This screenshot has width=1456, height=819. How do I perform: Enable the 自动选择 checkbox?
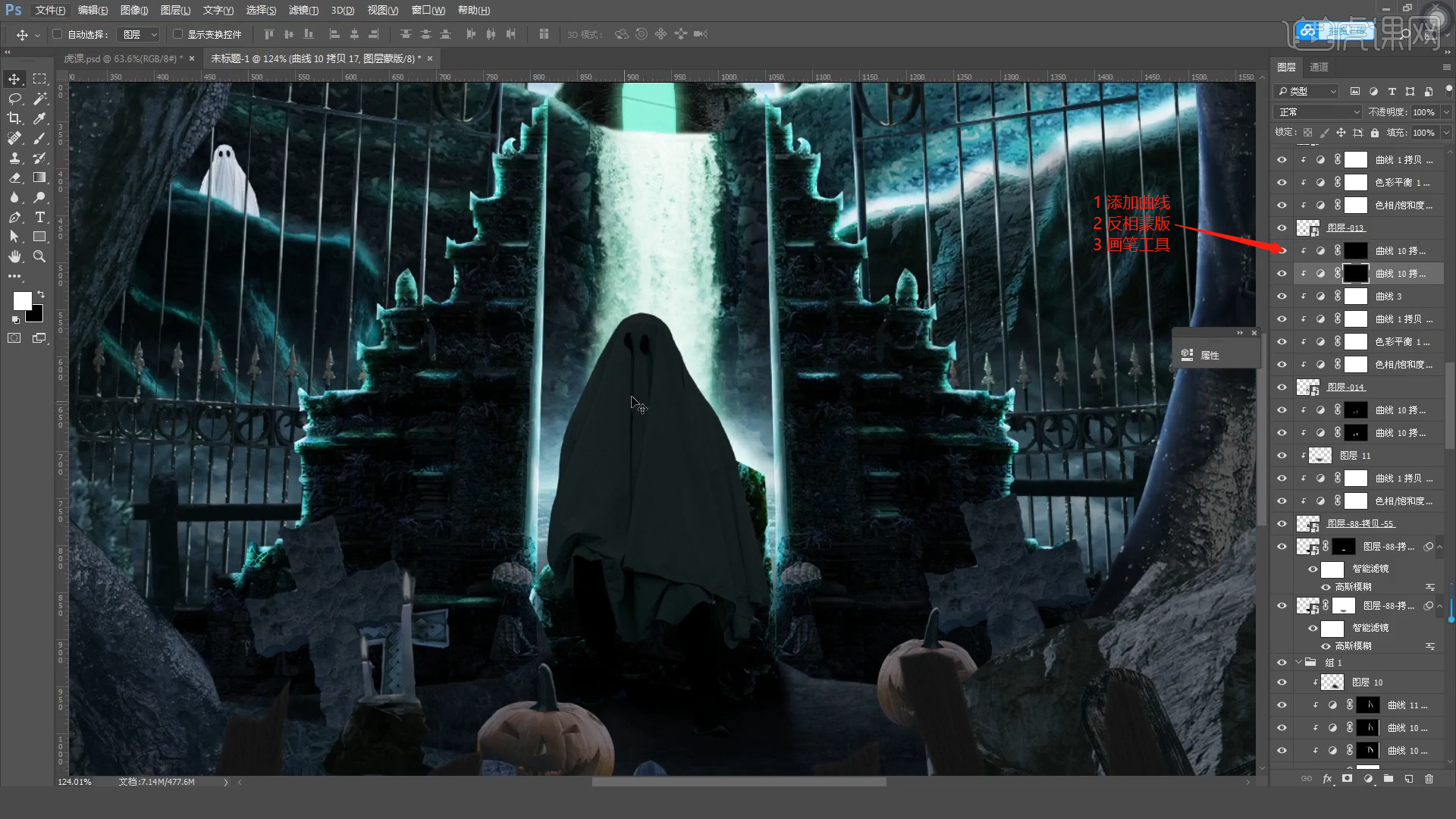point(57,34)
